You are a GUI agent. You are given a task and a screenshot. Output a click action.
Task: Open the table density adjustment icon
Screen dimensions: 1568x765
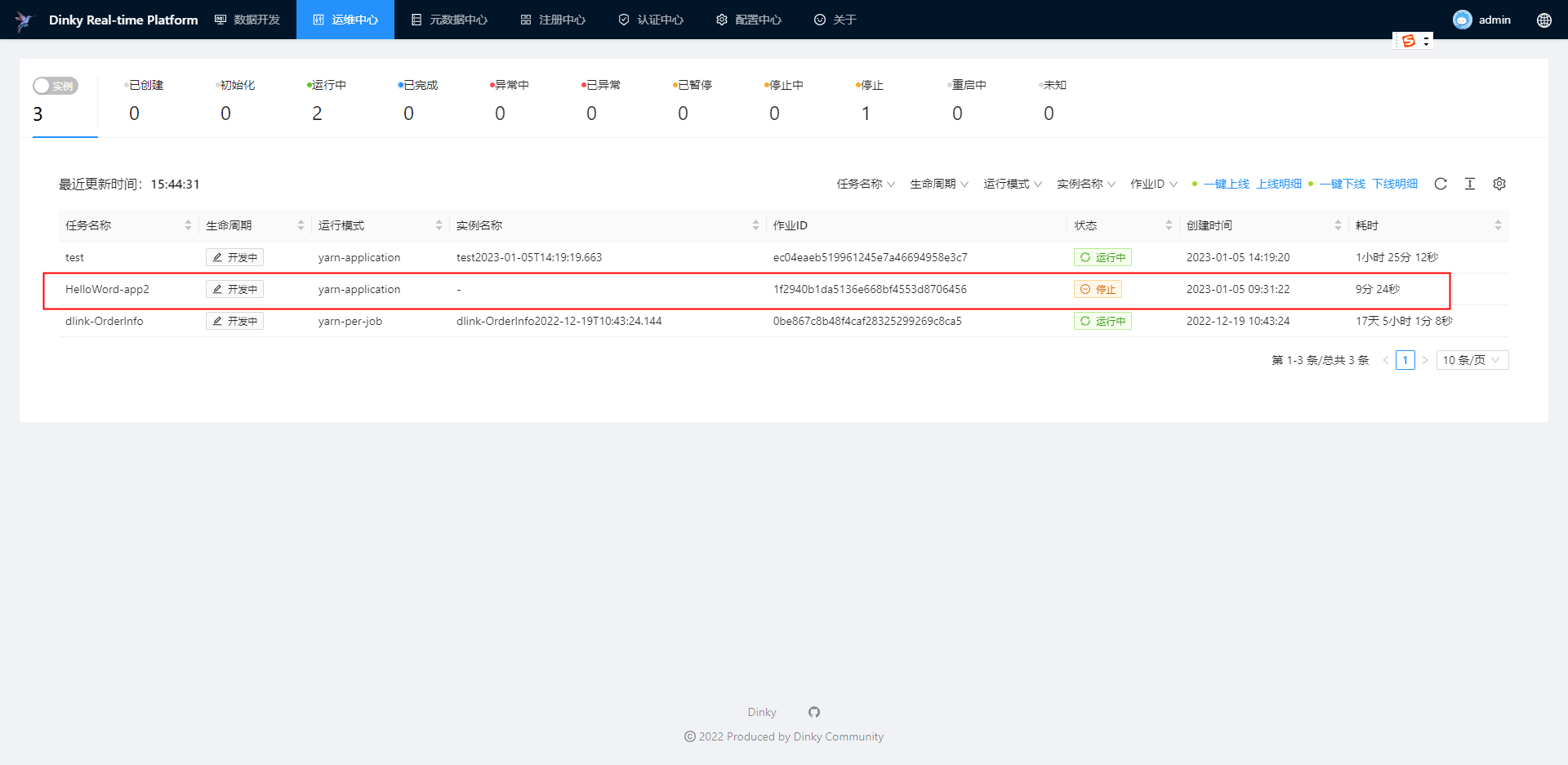pos(1470,184)
